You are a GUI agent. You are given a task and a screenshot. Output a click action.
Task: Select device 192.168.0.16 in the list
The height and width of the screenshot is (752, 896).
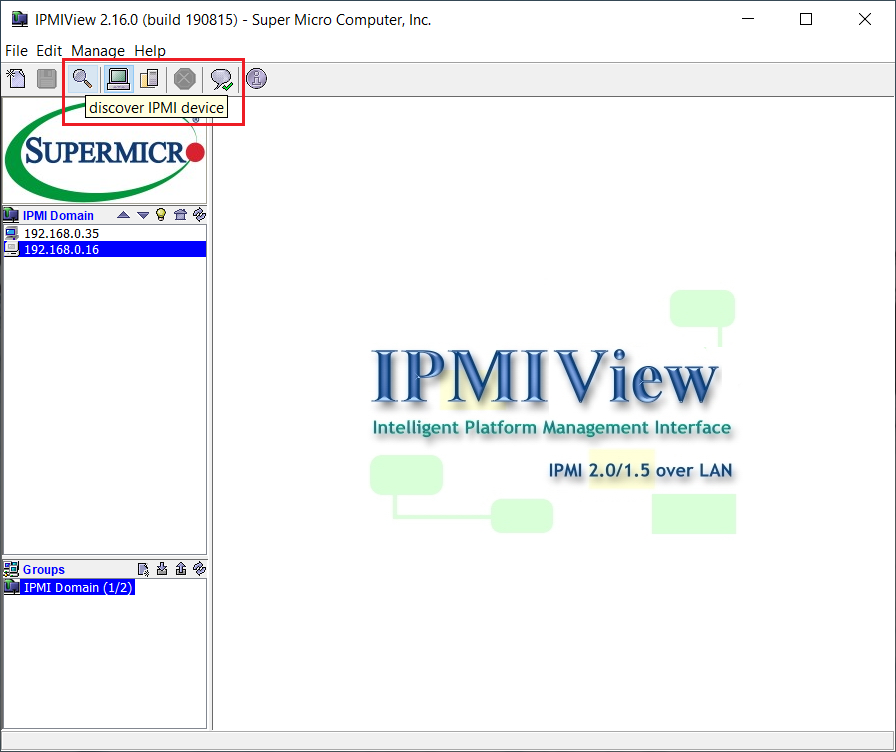pos(105,249)
